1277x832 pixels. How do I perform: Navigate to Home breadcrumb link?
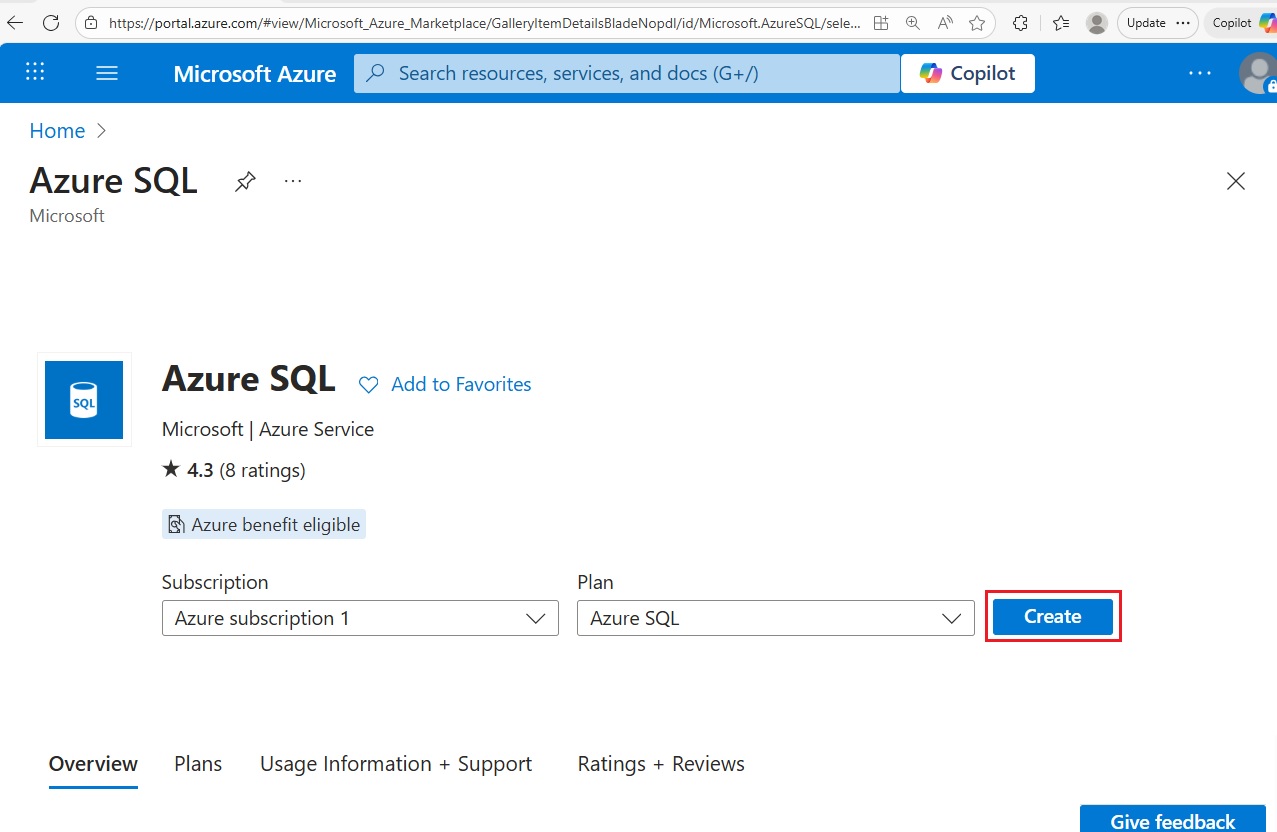pos(57,131)
